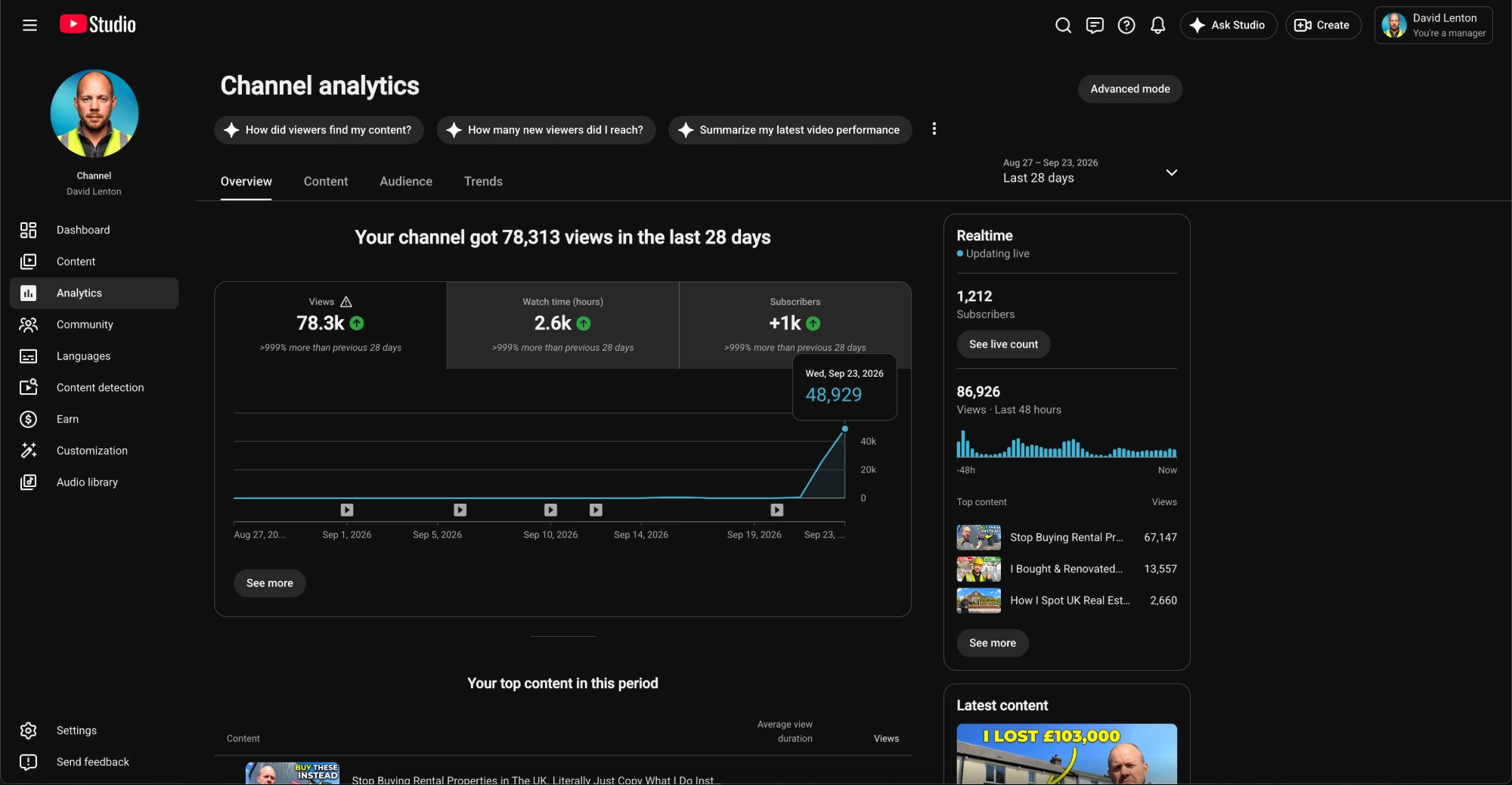Click the video marker near Sep 19

[x=776, y=510]
